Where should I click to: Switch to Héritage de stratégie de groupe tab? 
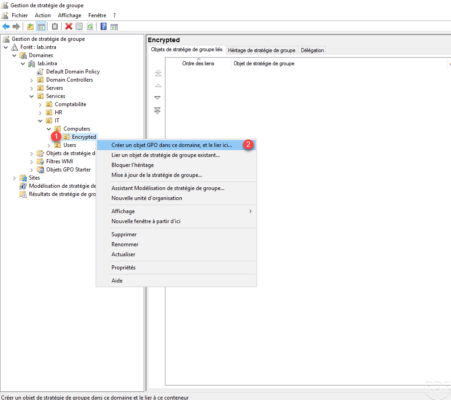pos(261,50)
